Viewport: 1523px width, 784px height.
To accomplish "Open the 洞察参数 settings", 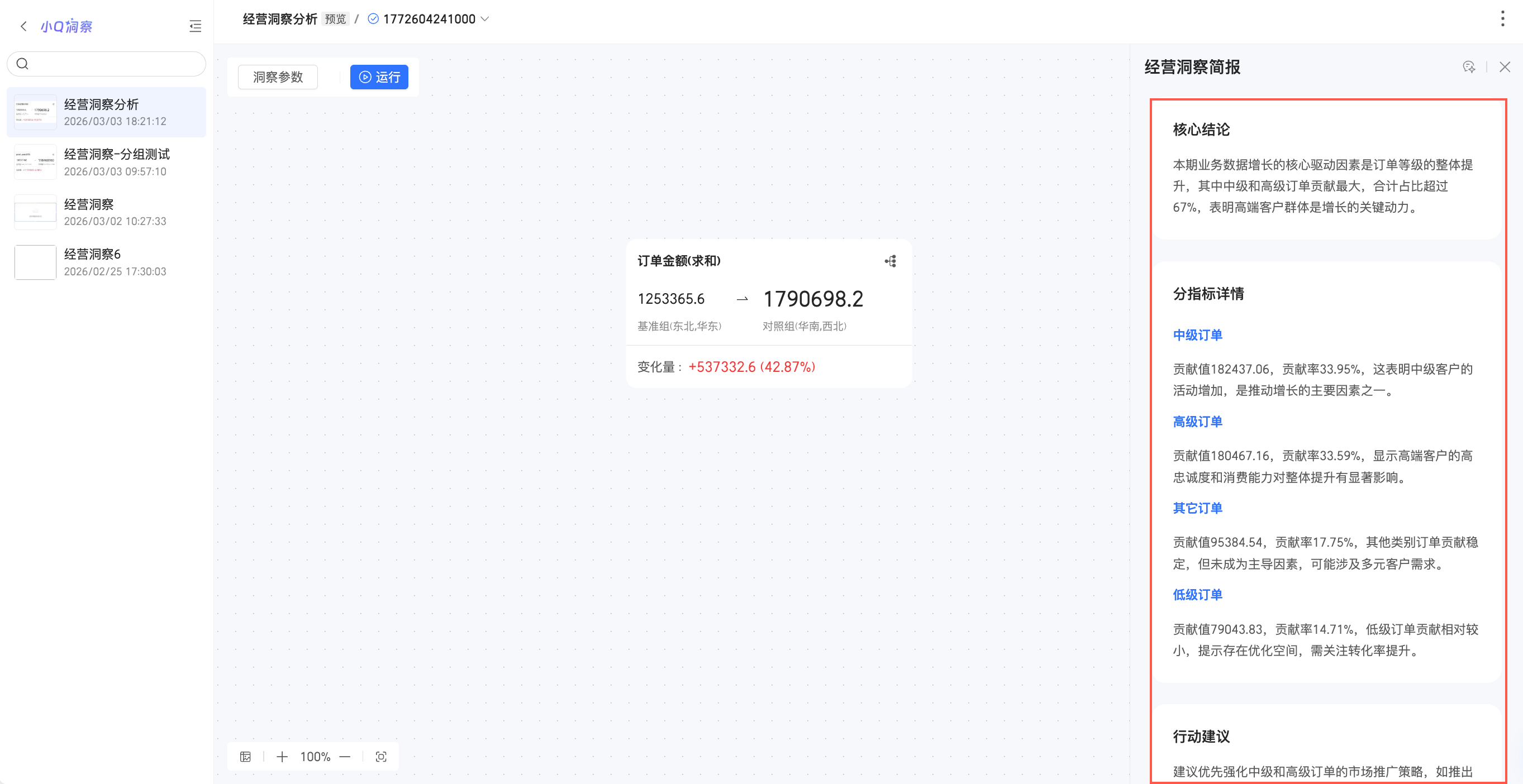I will [x=278, y=77].
